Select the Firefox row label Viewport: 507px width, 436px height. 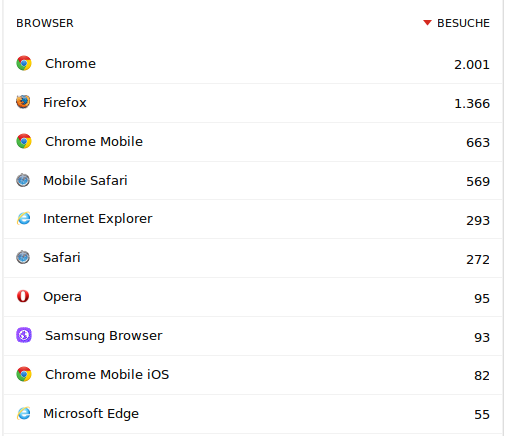click(65, 102)
